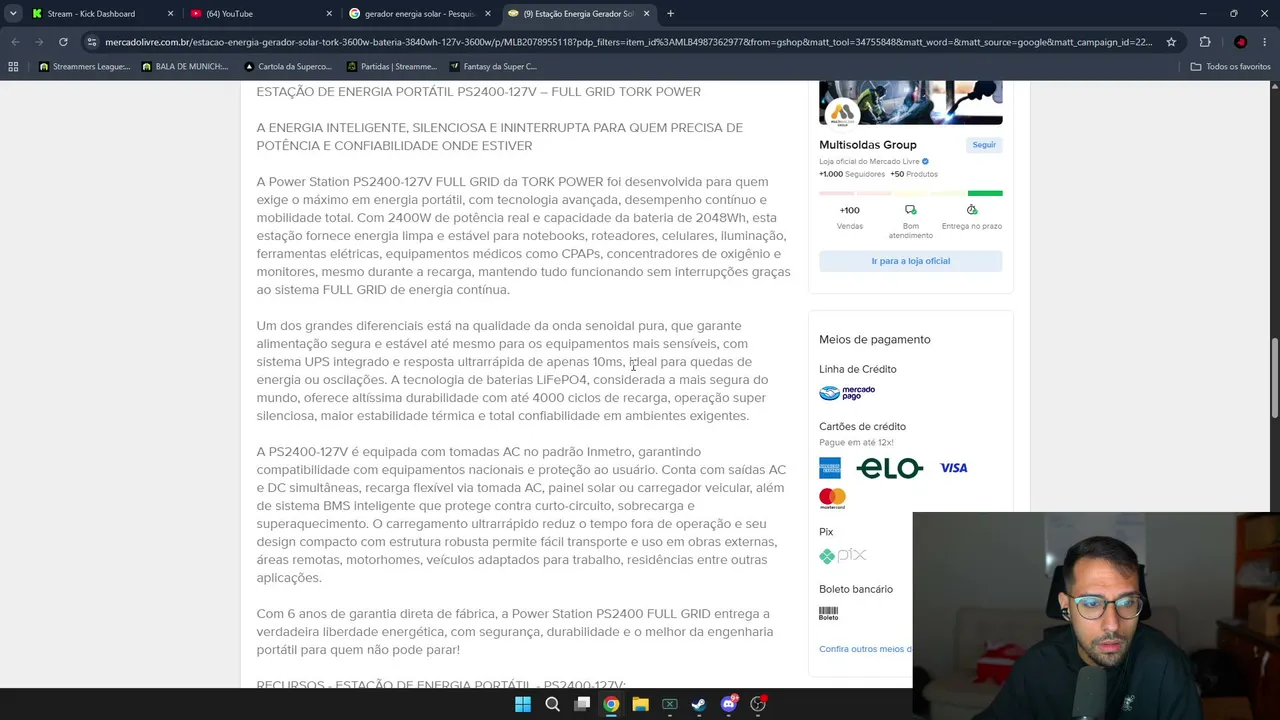Click the '+1.000 Seguidores' text
The image size is (1280, 720).
pyautogui.click(x=850, y=174)
